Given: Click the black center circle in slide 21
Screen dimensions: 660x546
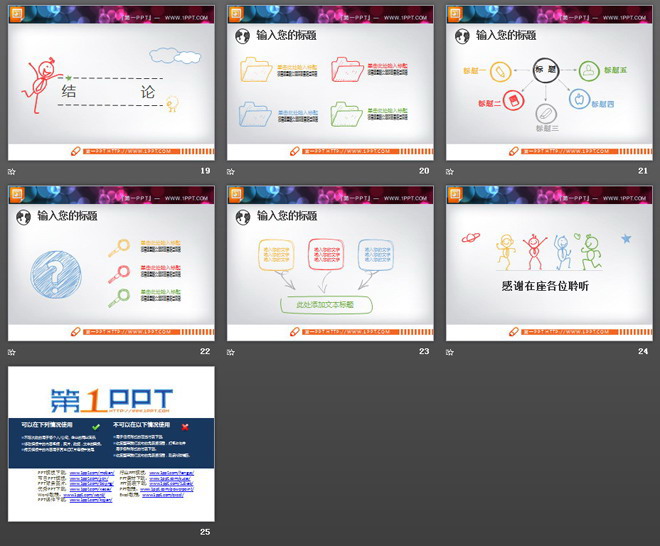Looking at the screenshot, I should (x=546, y=70).
